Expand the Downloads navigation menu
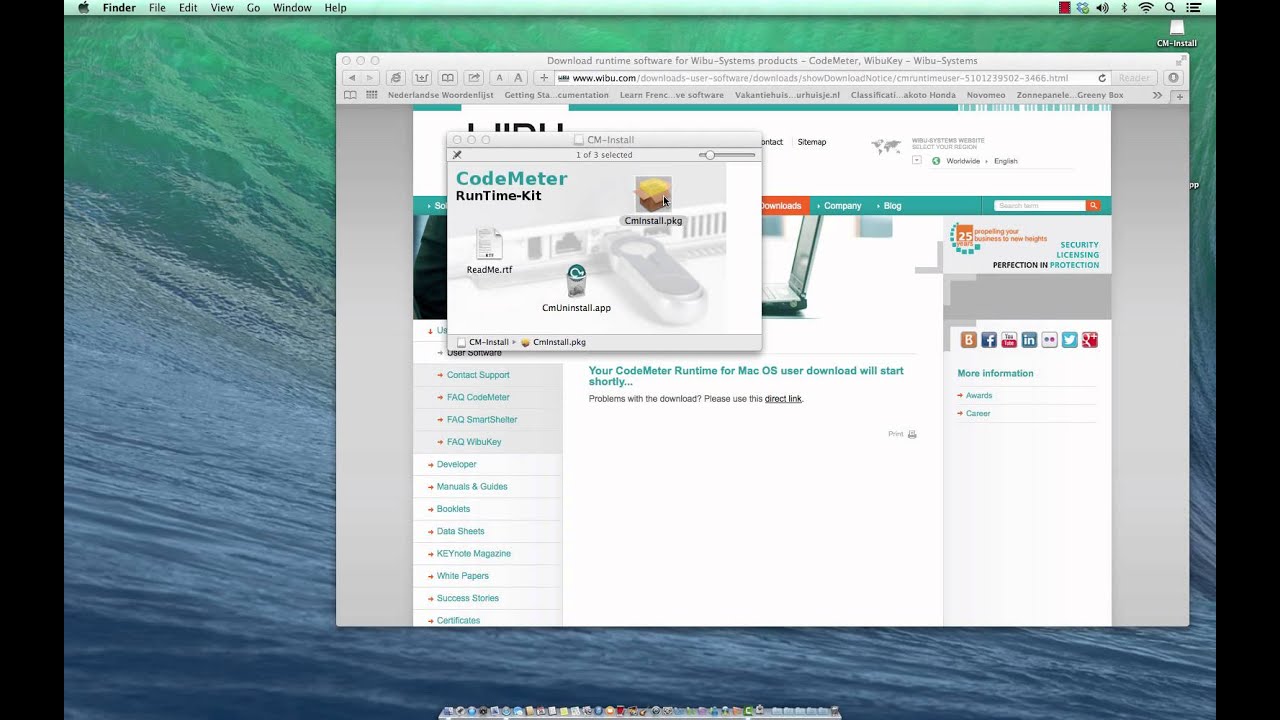1280x720 pixels. pos(780,206)
